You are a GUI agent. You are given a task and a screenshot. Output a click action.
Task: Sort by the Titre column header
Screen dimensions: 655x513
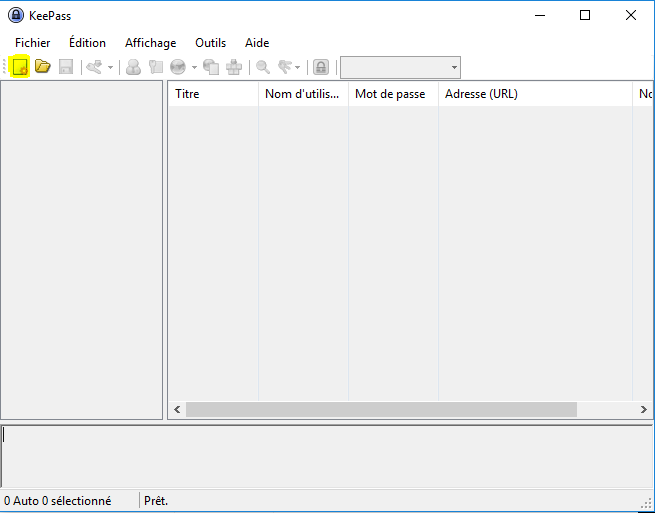pyautogui.click(x=213, y=94)
